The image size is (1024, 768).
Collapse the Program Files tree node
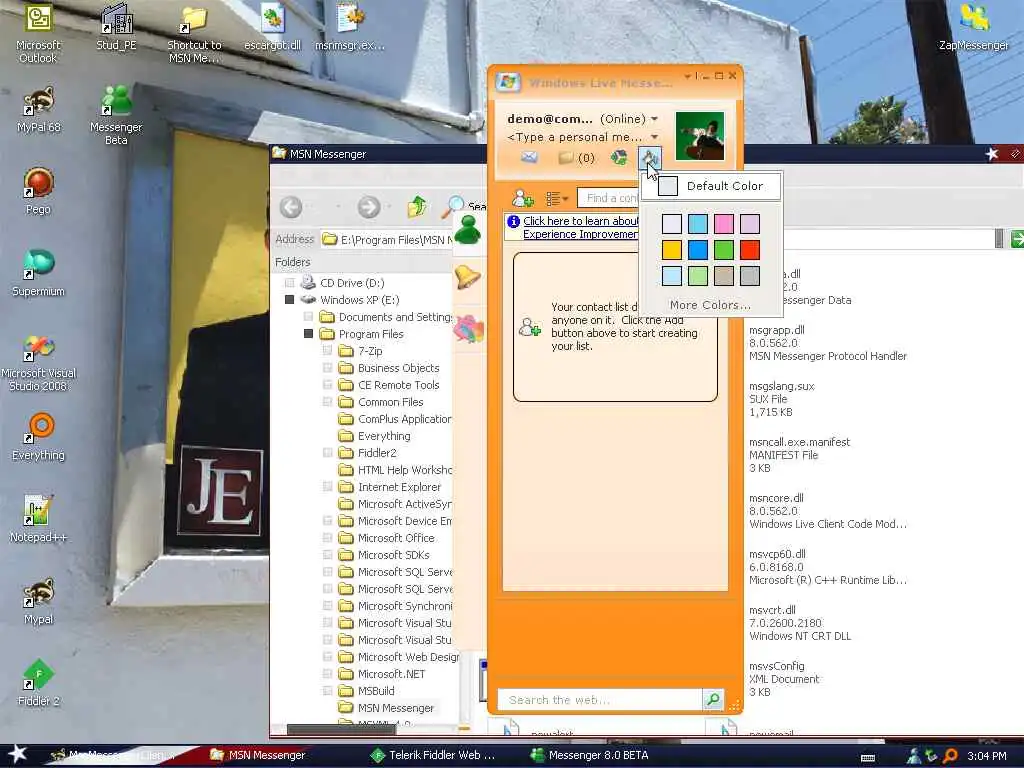click(308, 334)
